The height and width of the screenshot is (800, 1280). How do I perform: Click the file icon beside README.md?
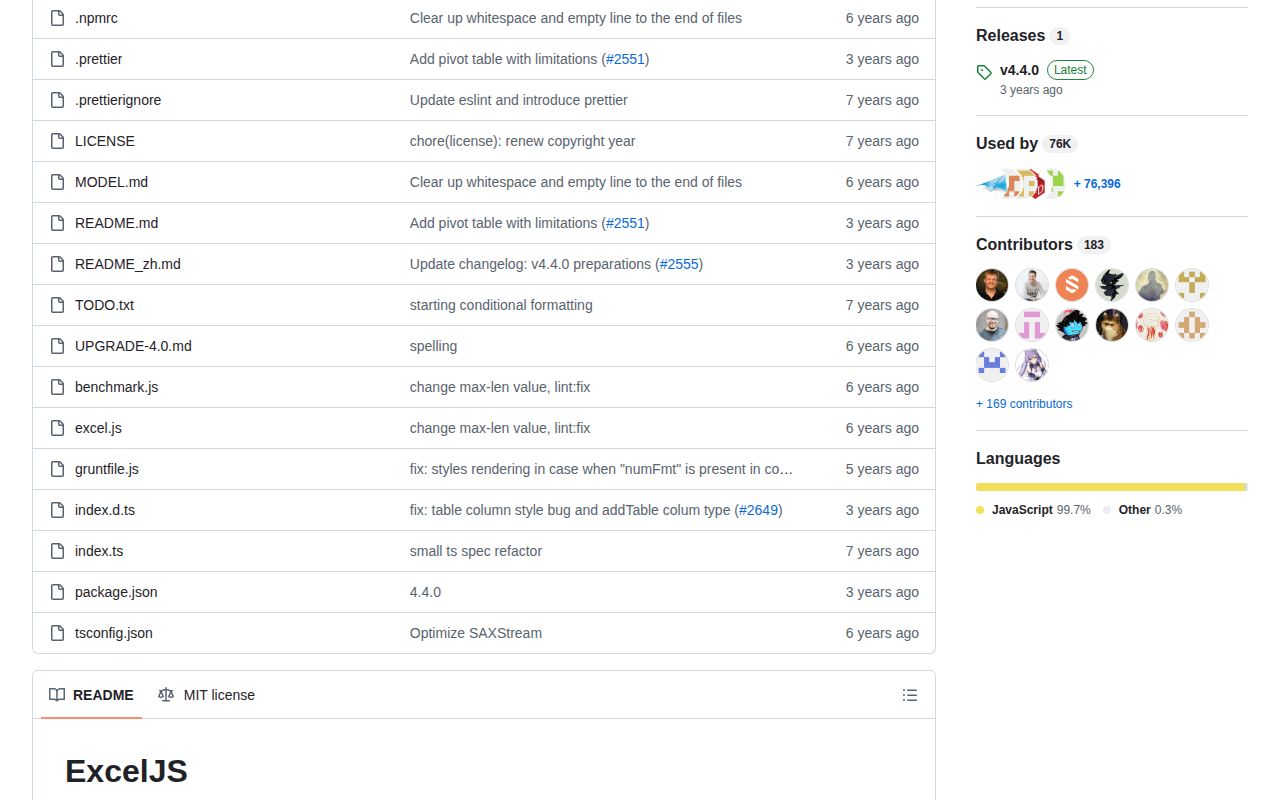(58, 223)
